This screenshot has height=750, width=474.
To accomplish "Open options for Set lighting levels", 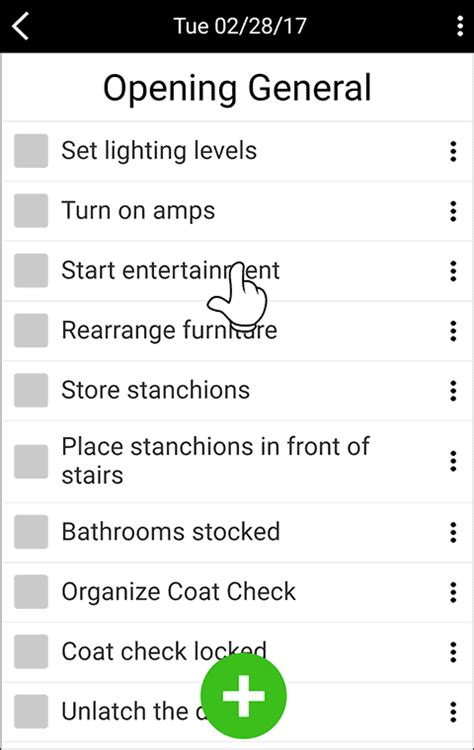I will (453, 152).
